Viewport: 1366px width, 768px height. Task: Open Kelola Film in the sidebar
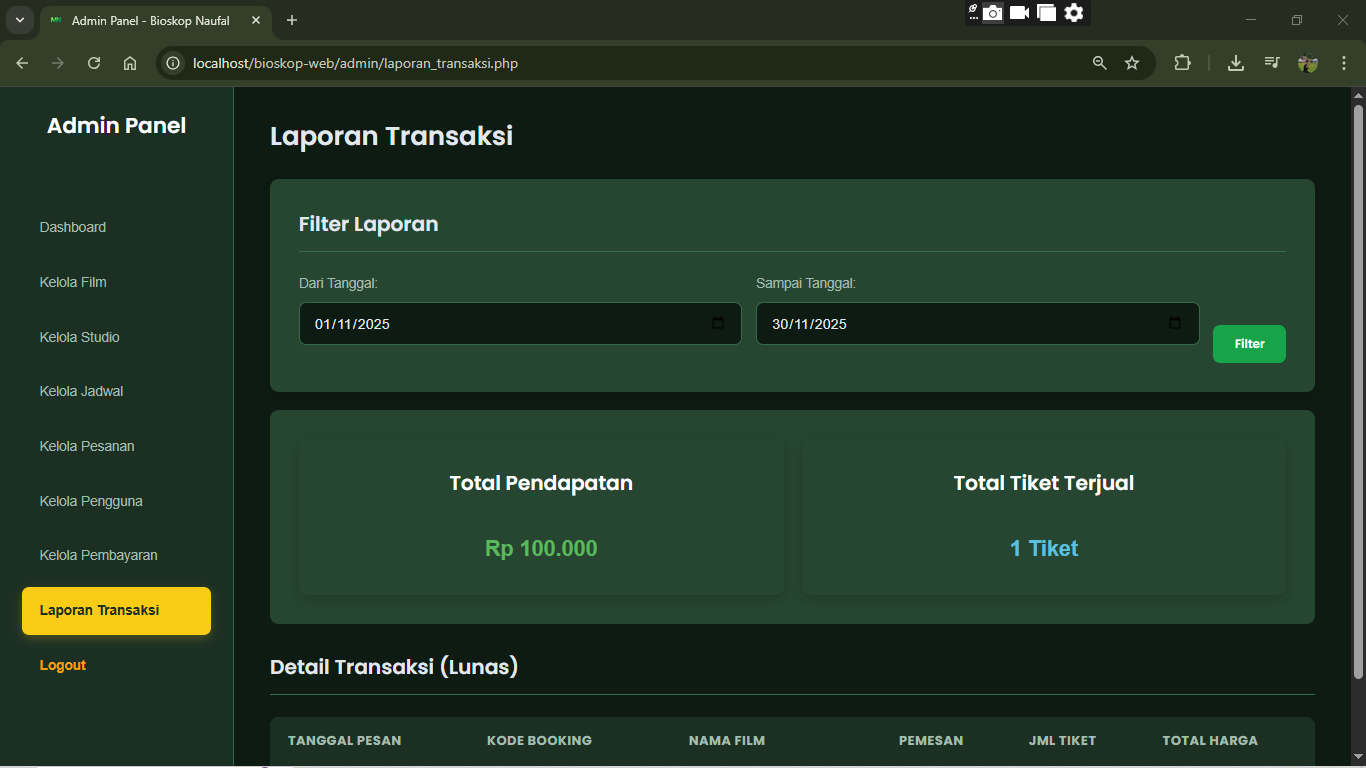point(73,282)
